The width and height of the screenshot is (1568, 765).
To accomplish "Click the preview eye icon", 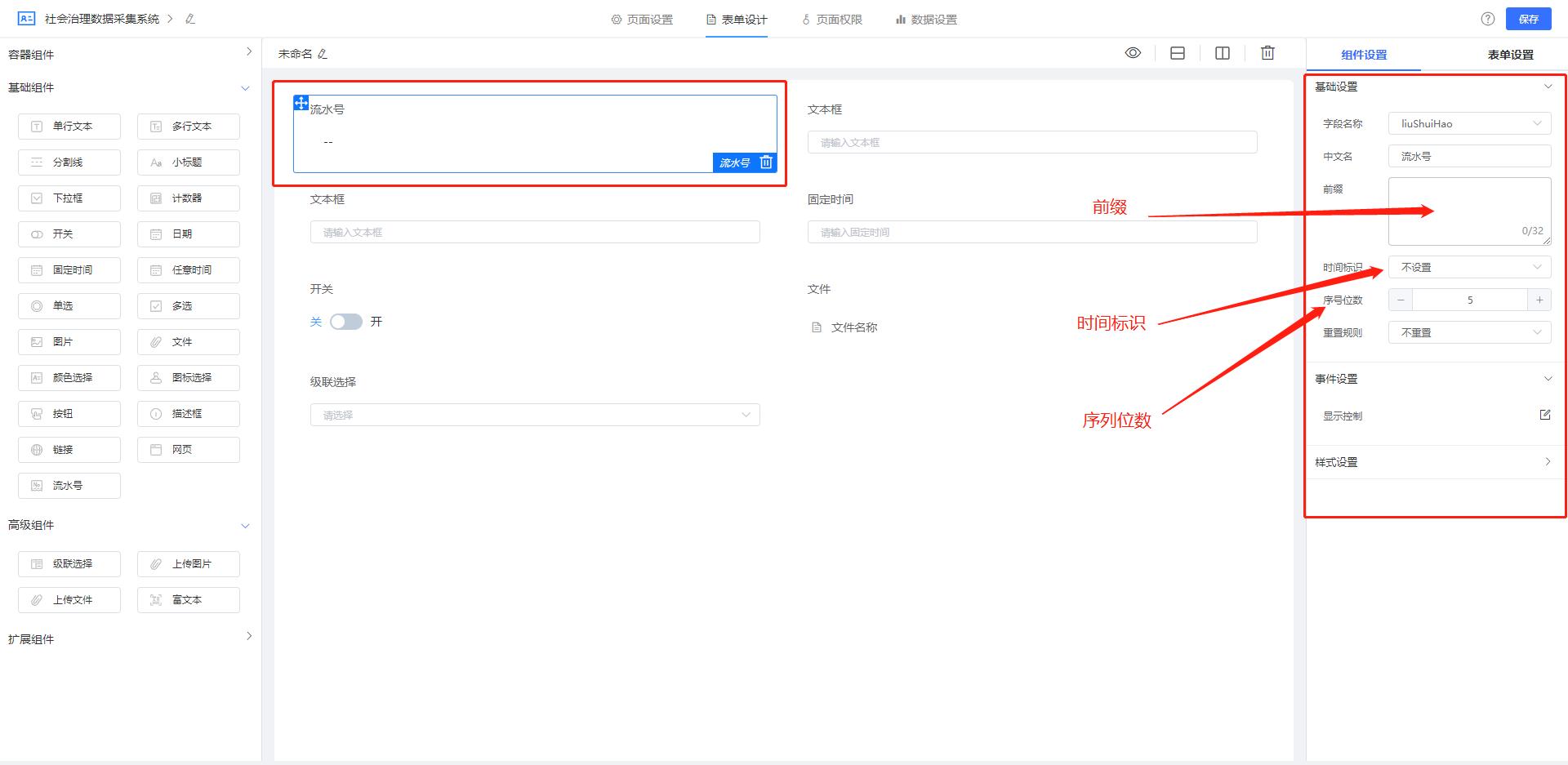I will [1133, 53].
